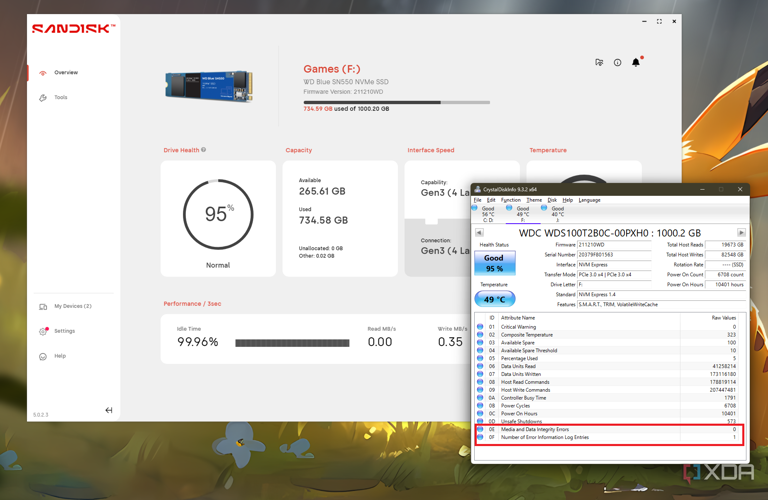The height and width of the screenshot is (500, 768).
Task: Click the Raw Values column header
Action: tap(723, 318)
